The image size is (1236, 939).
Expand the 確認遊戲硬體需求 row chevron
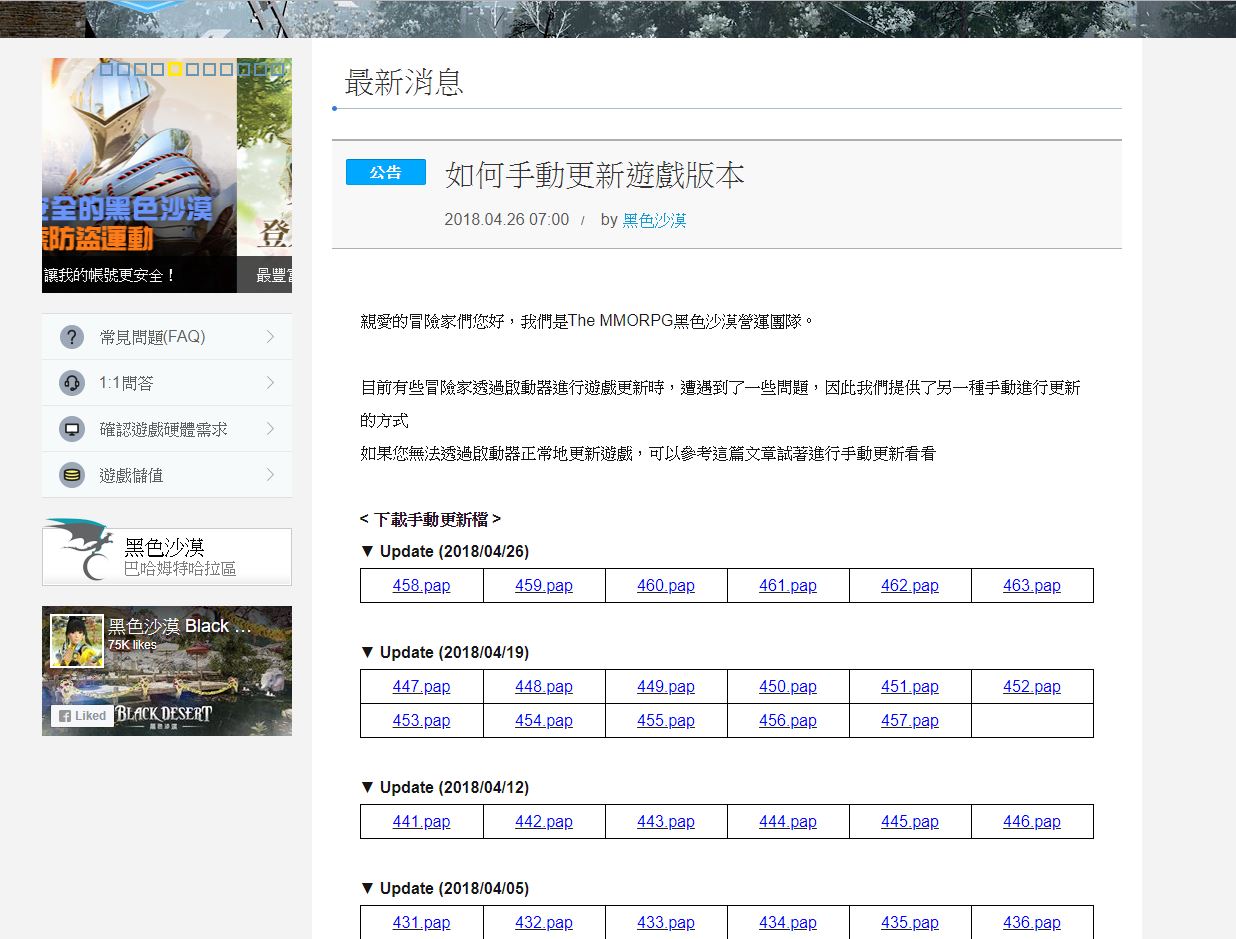[270, 429]
